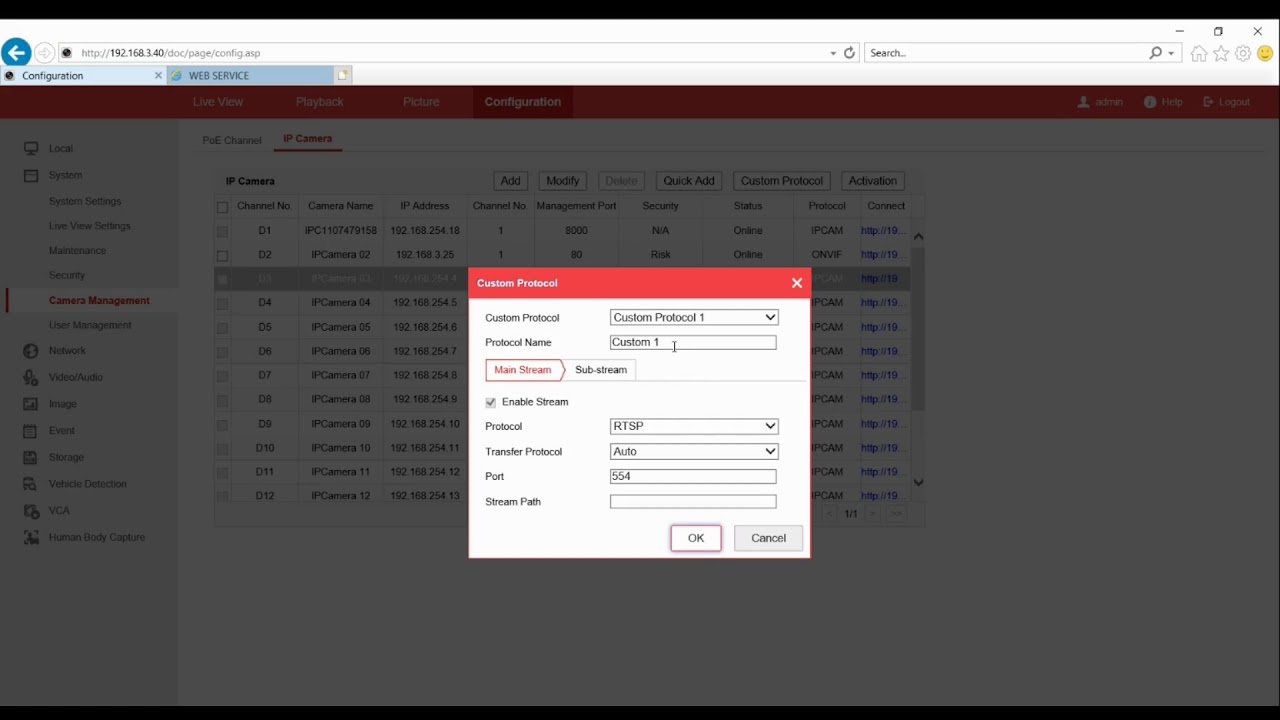Click the Port input field
1280x720 pixels.
click(x=693, y=476)
